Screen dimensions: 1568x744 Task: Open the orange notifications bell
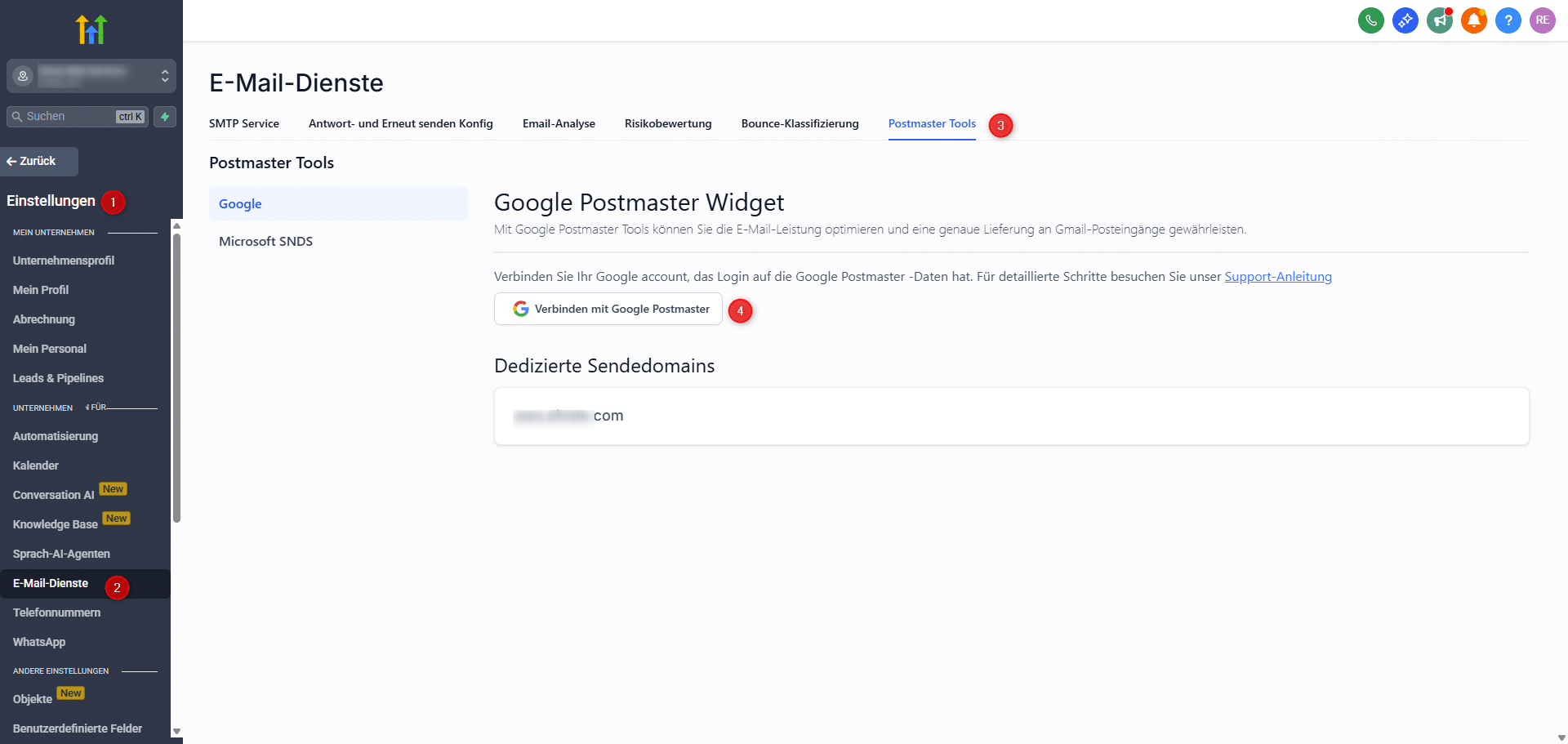1473,20
